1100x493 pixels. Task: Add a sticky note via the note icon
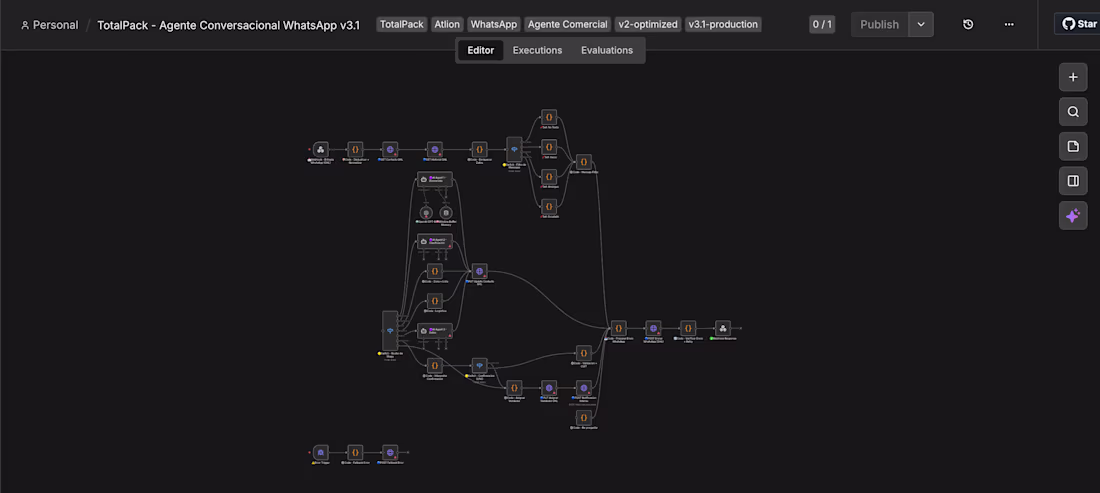[1073, 146]
